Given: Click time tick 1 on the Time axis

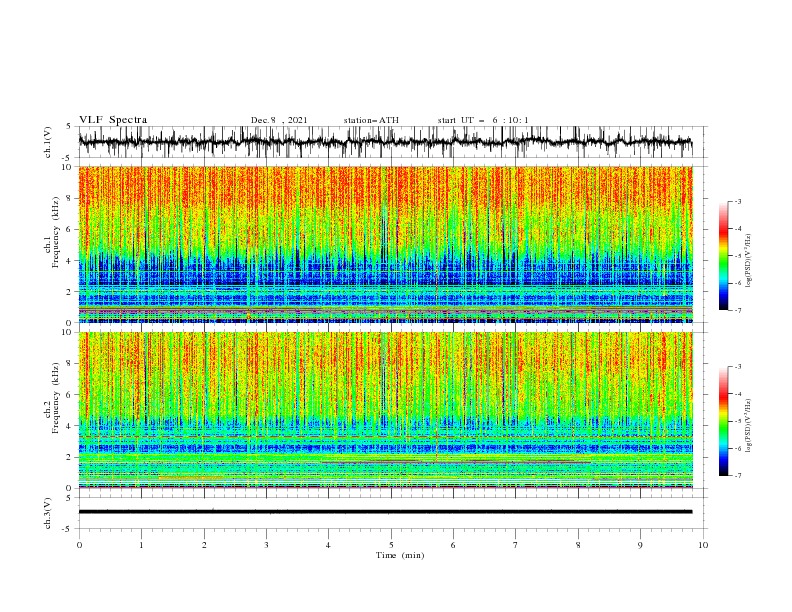Looking at the screenshot, I should pyautogui.click(x=141, y=545).
